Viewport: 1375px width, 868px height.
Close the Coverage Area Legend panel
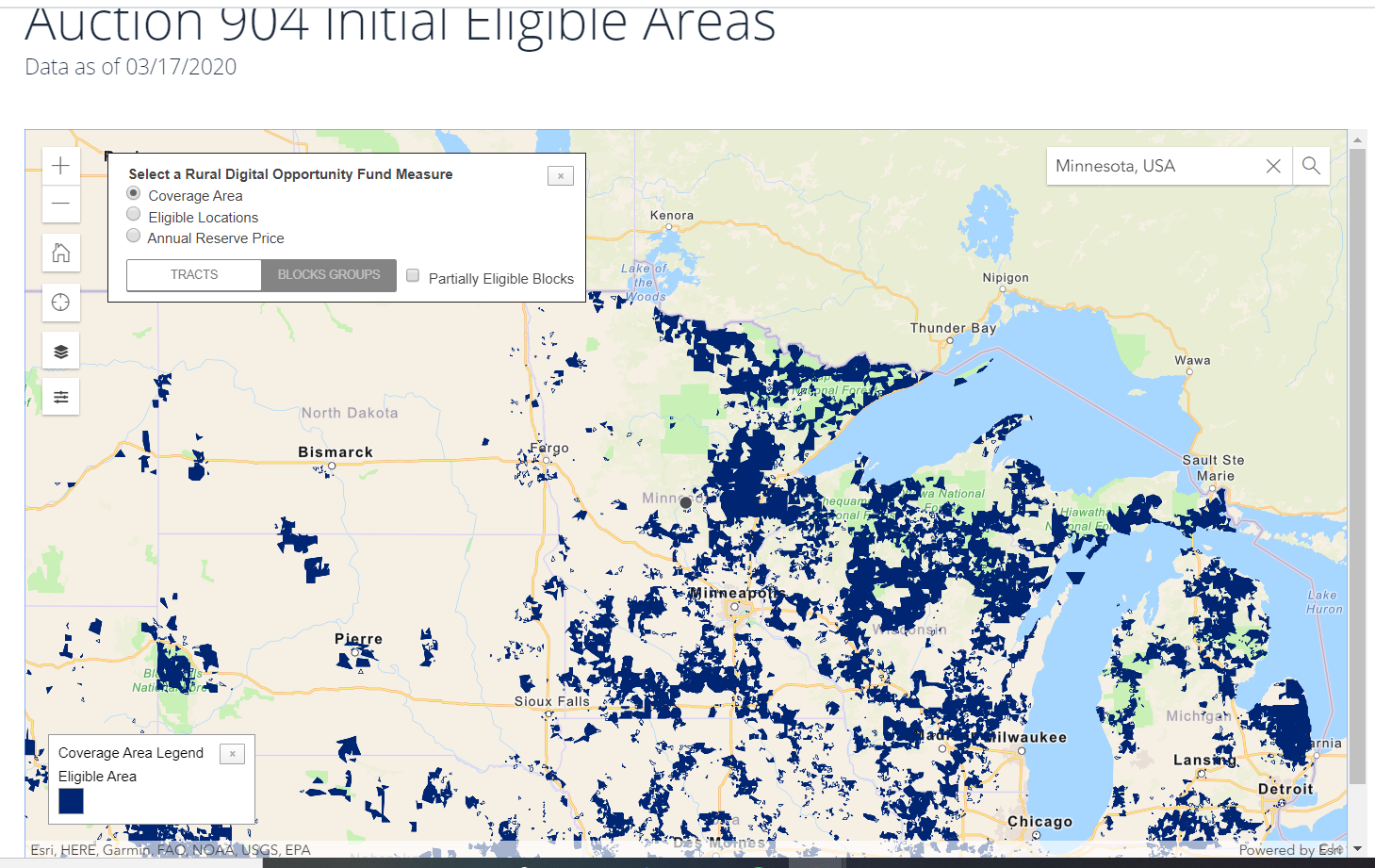coord(232,753)
